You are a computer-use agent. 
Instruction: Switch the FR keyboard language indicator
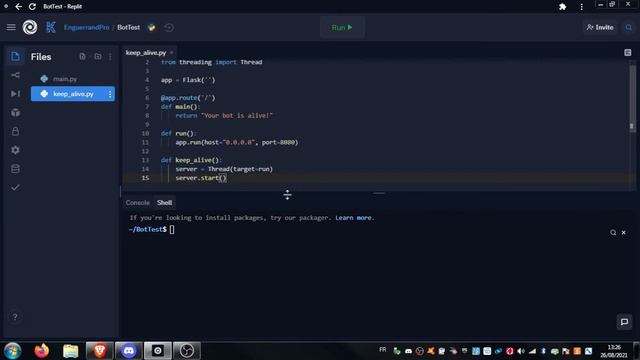382,350
